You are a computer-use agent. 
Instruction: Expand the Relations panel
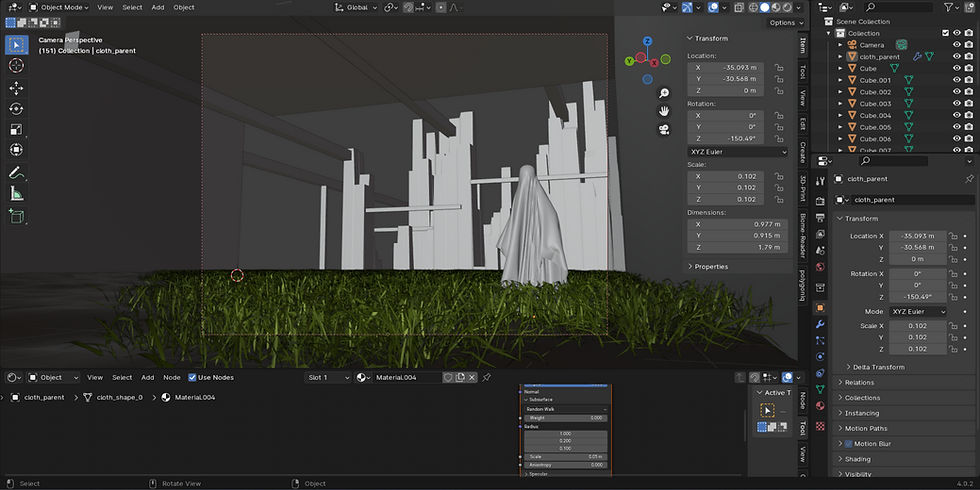[859, 382]
